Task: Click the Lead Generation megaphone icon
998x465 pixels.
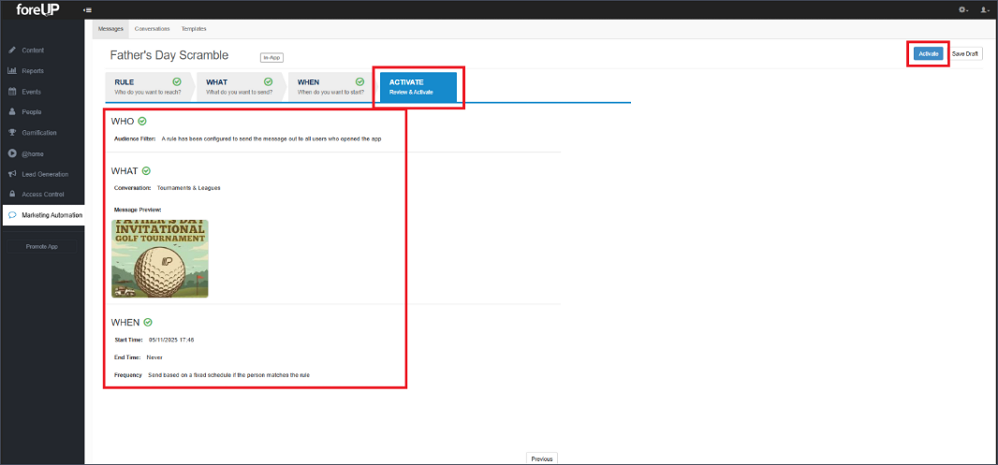Action: [11, 174]
